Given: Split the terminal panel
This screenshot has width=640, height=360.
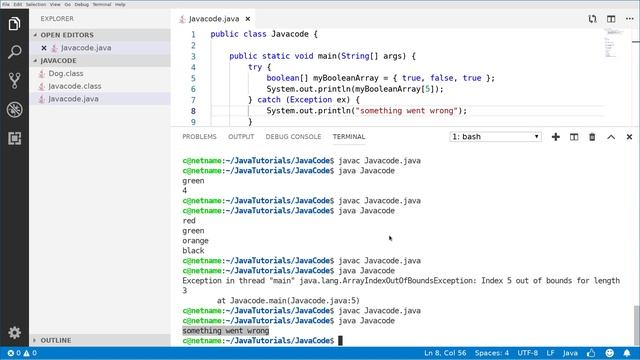Looking at the screenshot, I should tap(574, 137).
